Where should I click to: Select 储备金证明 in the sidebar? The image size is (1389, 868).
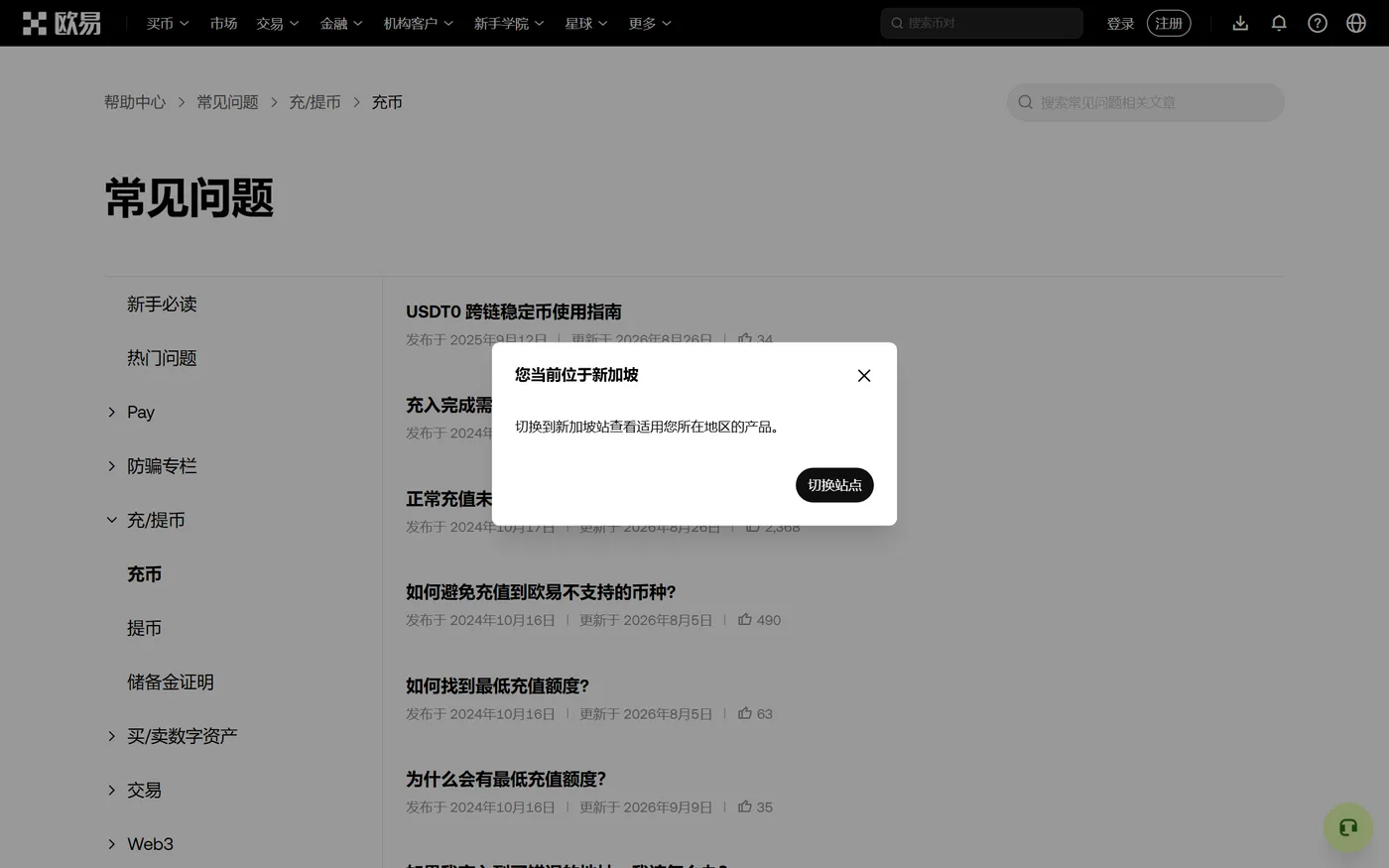pyautogui.click(x=171, y=682)
